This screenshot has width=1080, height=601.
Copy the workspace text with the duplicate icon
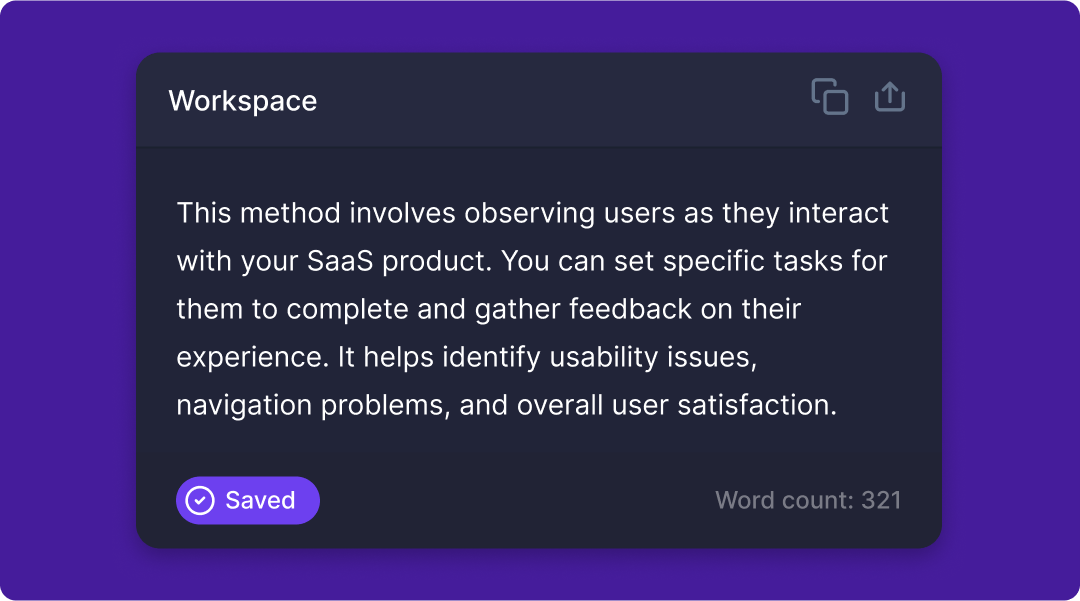click(830, 96)
